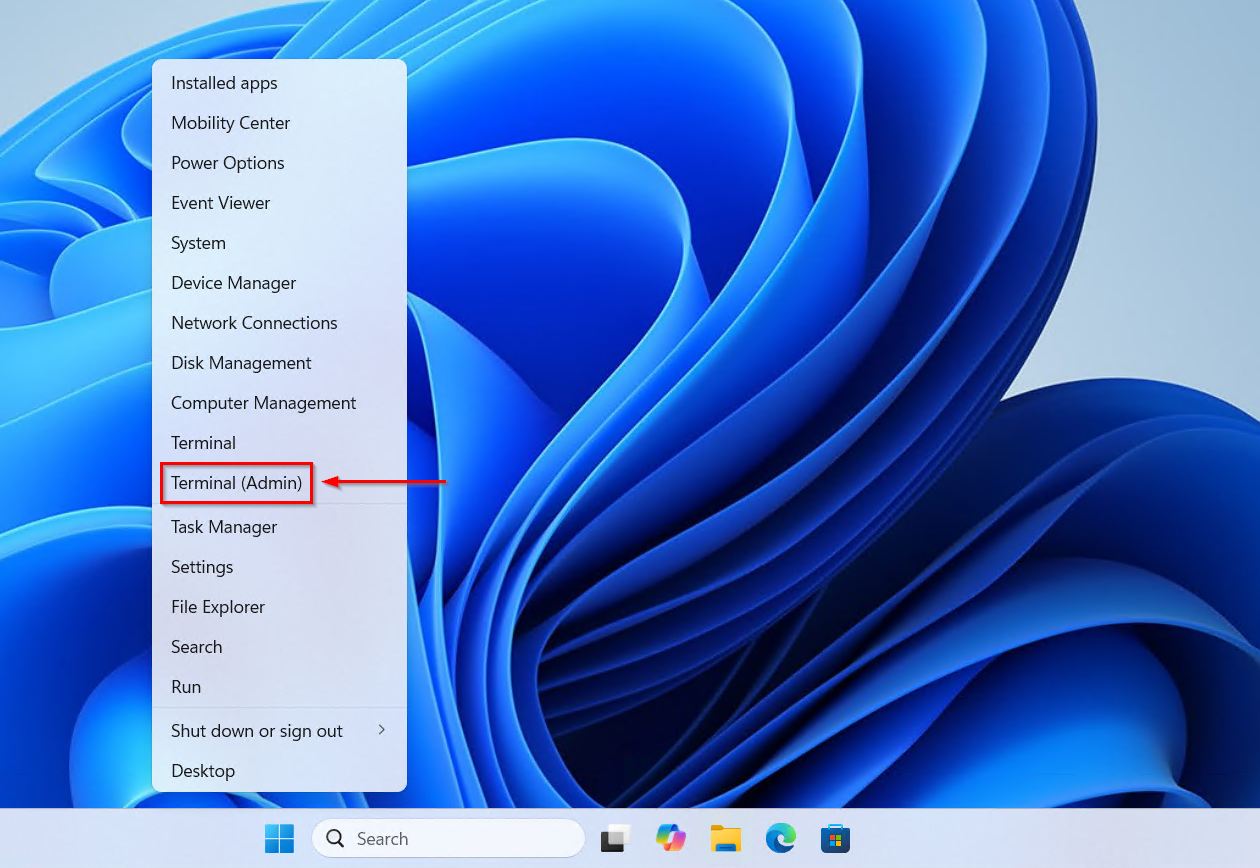Open Disk Management menu entry
Image resolution: width=1260 pixels, height=868 pixels.
241,363
